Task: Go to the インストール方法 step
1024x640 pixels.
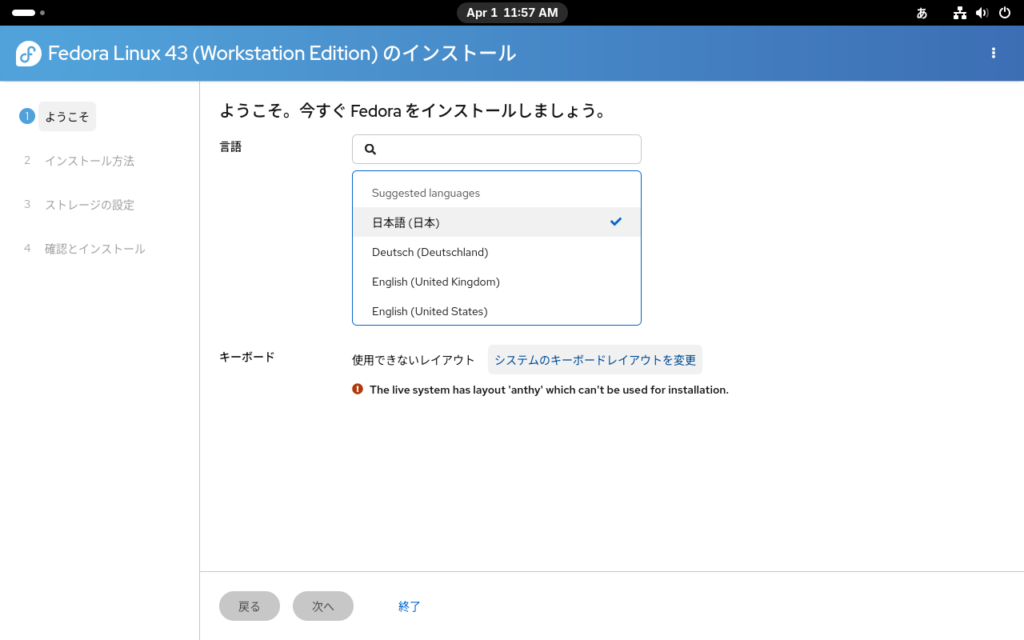Action: (x=89, y=161)
